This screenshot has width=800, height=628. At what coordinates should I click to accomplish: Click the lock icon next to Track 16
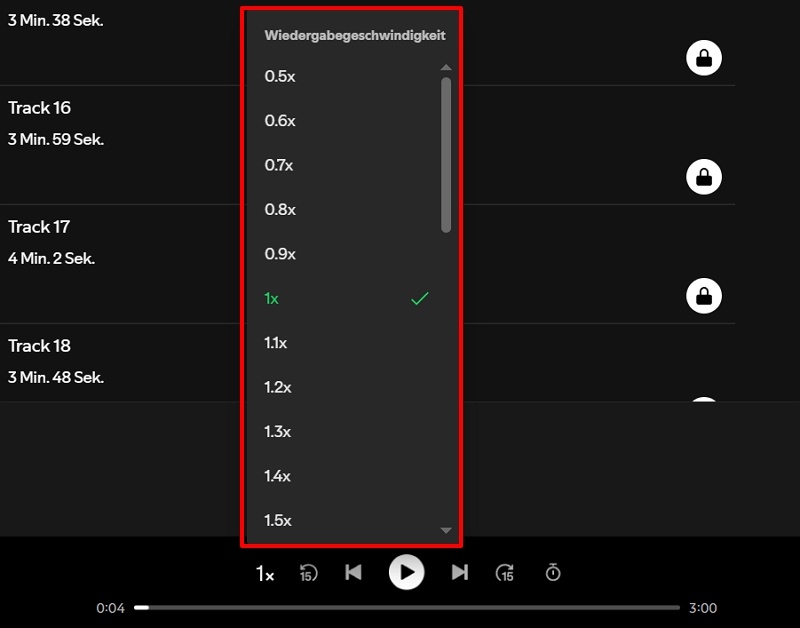click(704, 176)
